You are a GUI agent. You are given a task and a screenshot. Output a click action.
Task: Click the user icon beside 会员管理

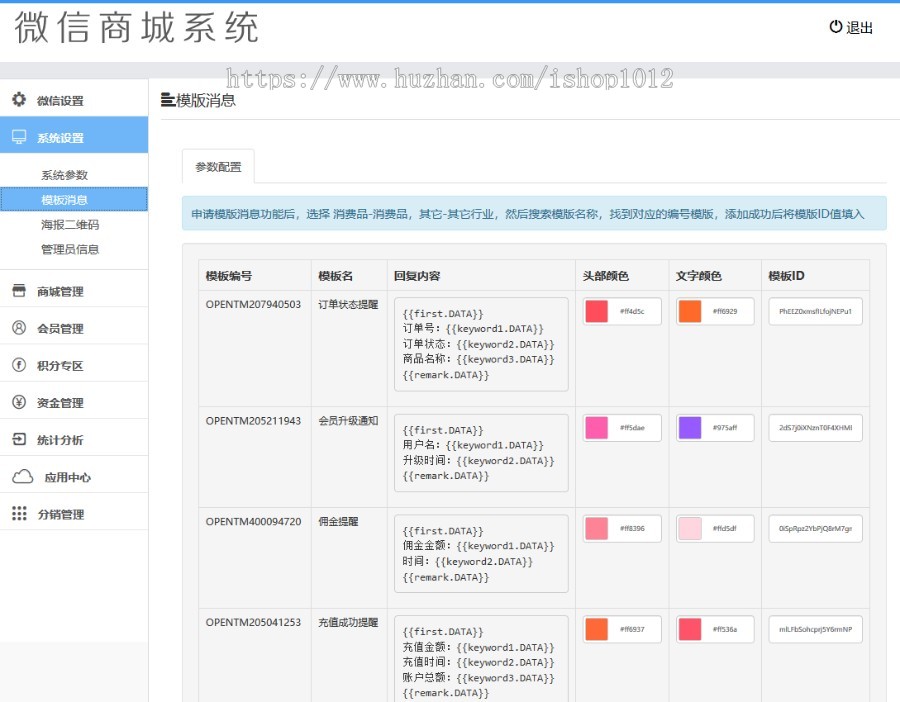(x=19, y=328)
